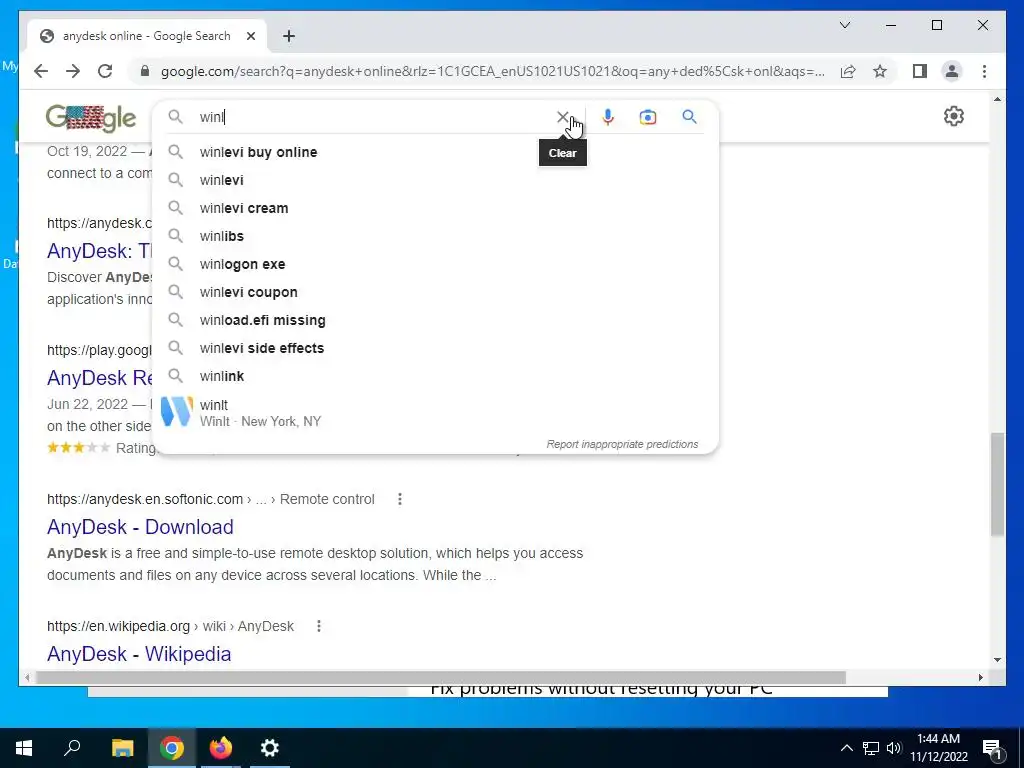Viewport: 1024px width, 768px height.
Task: Open Windows Start menu
Action: pos(24,748)
